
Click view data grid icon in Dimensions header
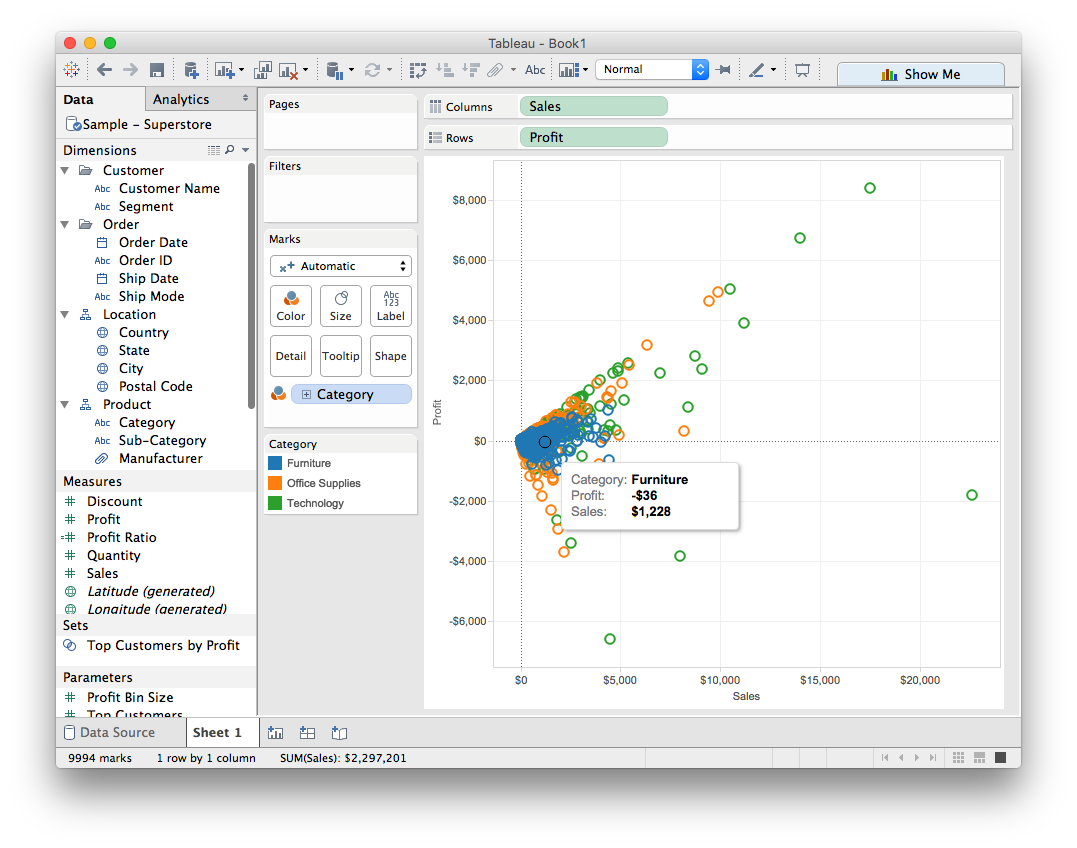tap(214, 150)
